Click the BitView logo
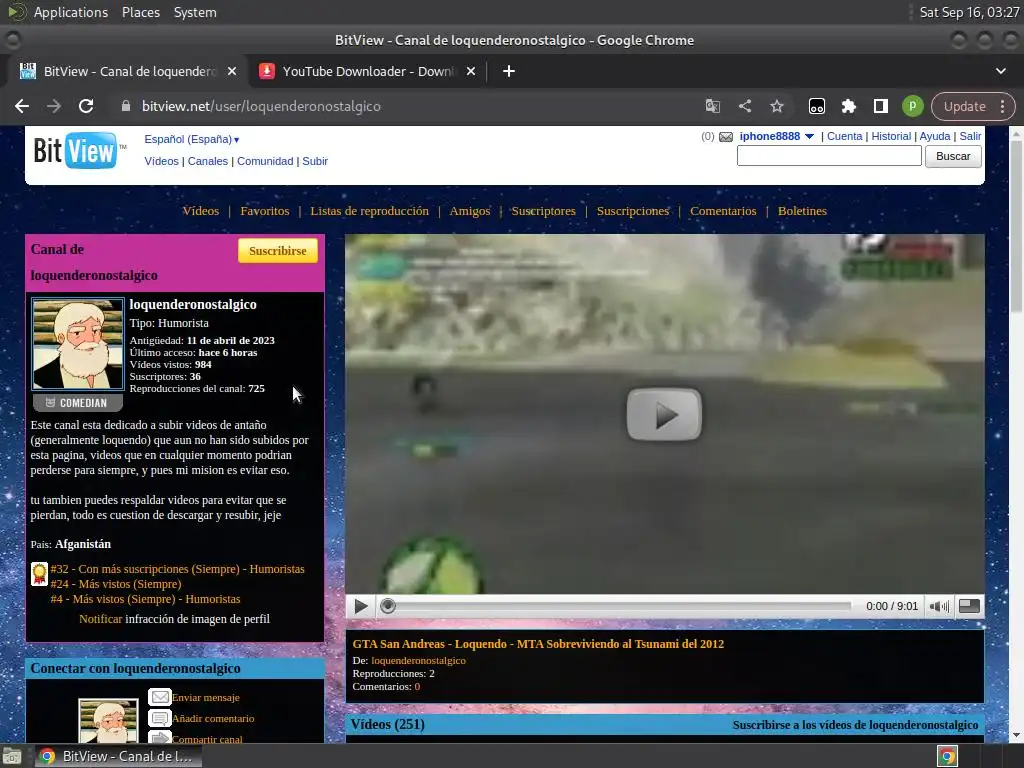This screenshot has width=1024, height=768. click(x=76, y=152)
